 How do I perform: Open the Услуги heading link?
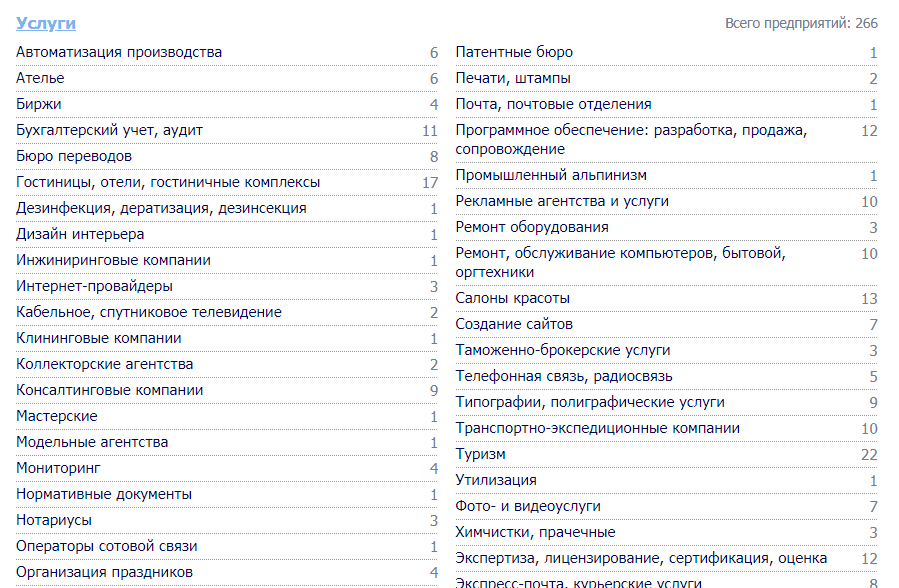click(46, 23)
